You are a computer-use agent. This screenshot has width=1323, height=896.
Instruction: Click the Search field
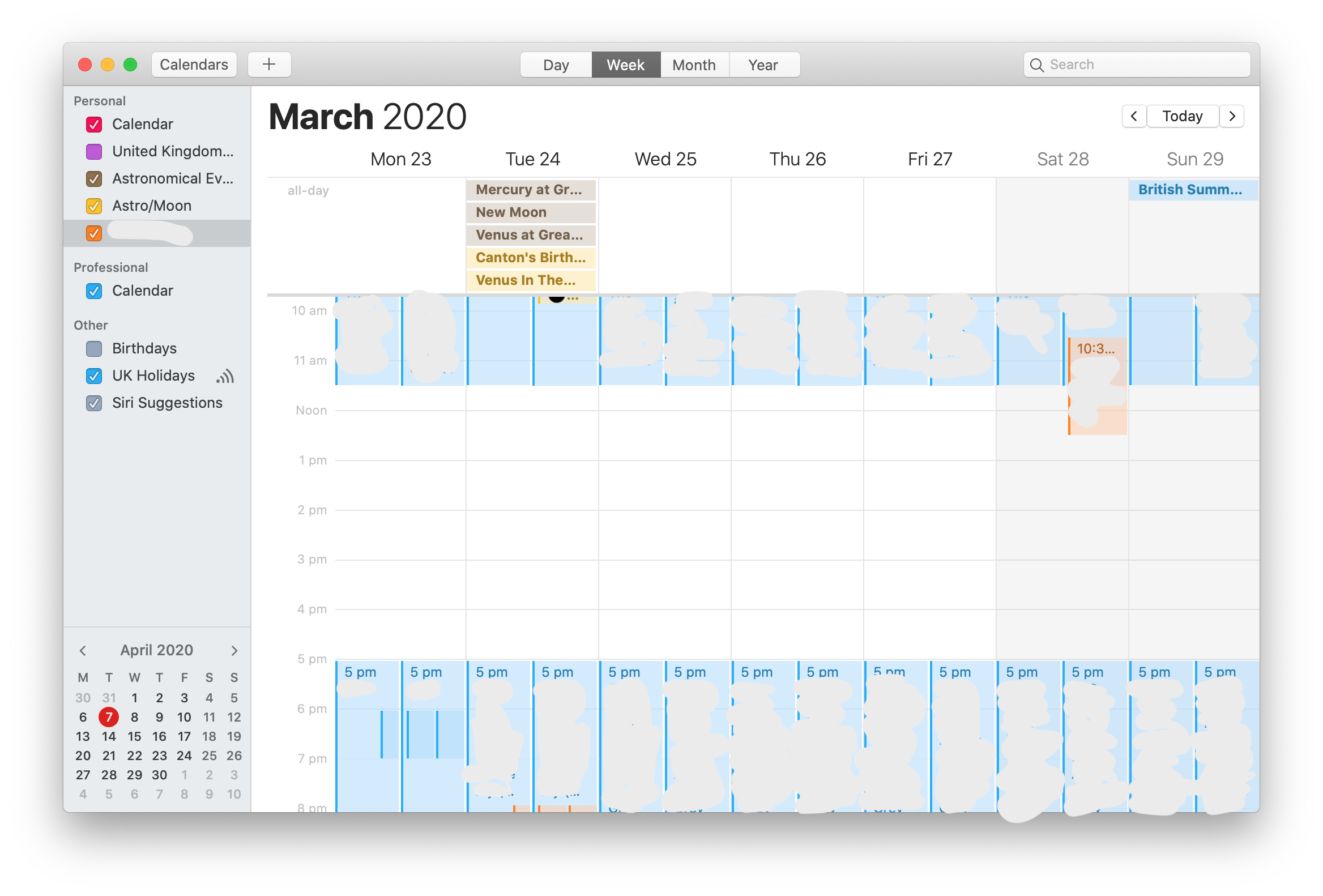point(1137,65)
